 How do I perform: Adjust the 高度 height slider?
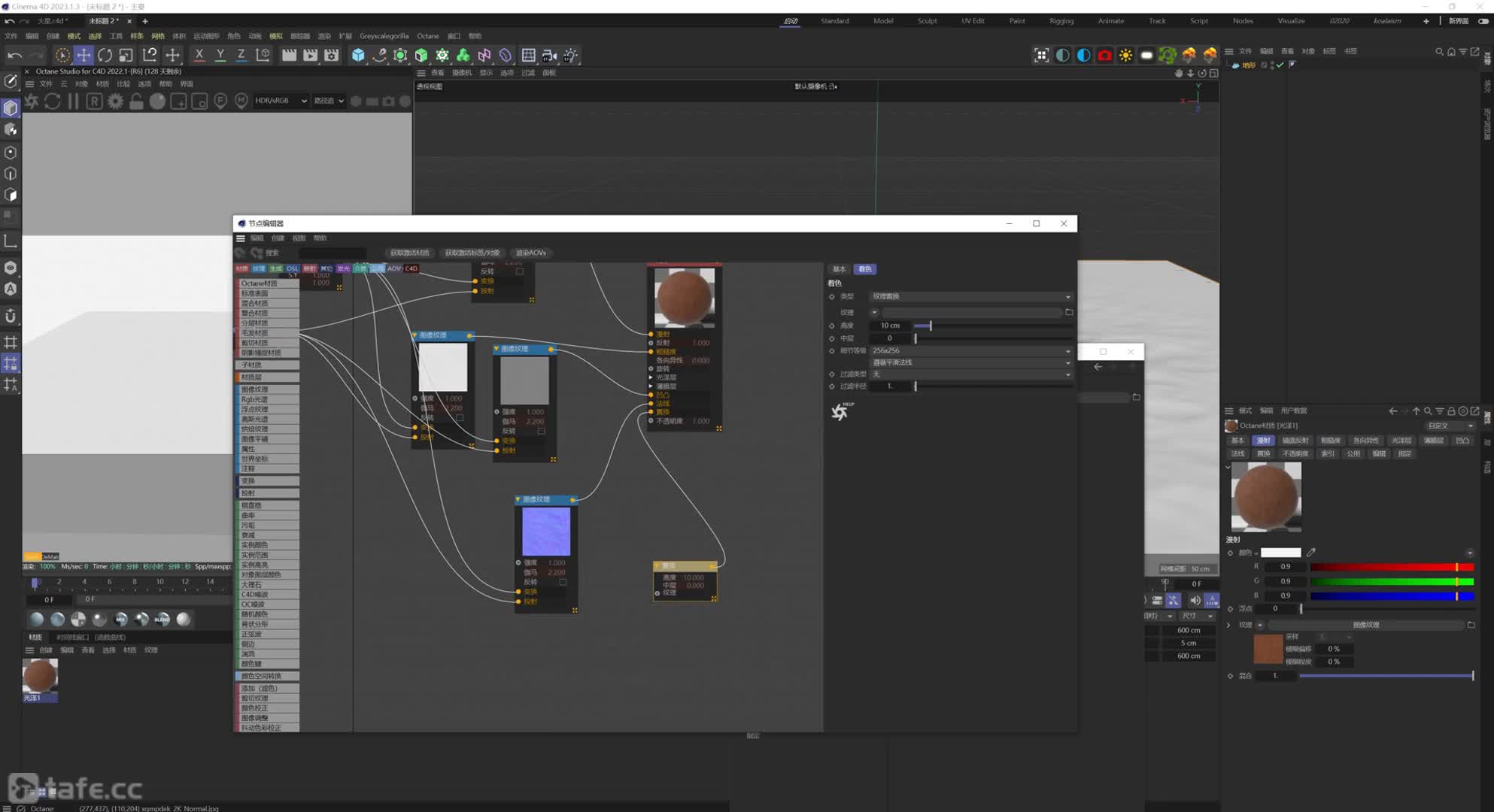992,326
